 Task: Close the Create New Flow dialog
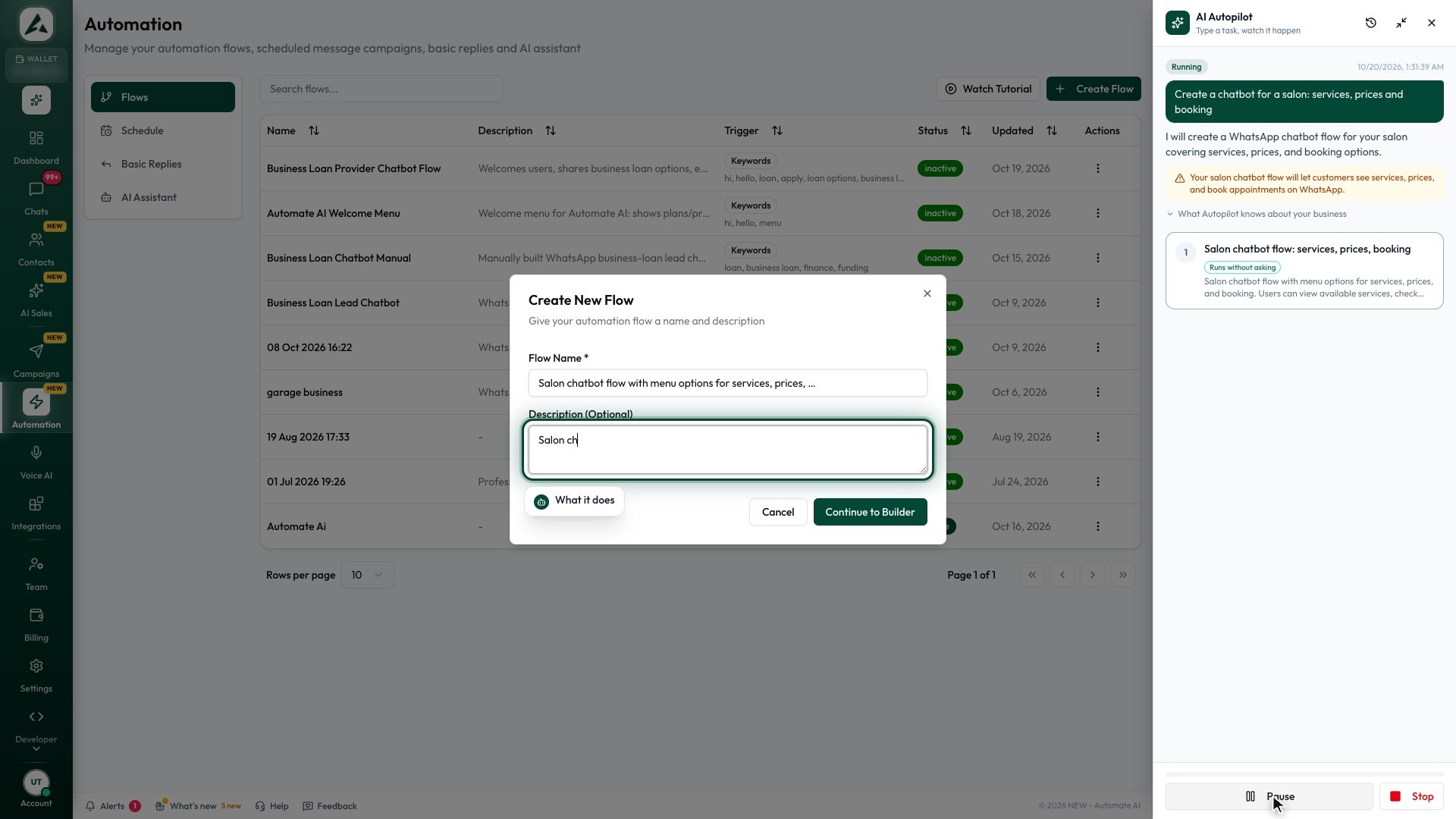[927, 293]
